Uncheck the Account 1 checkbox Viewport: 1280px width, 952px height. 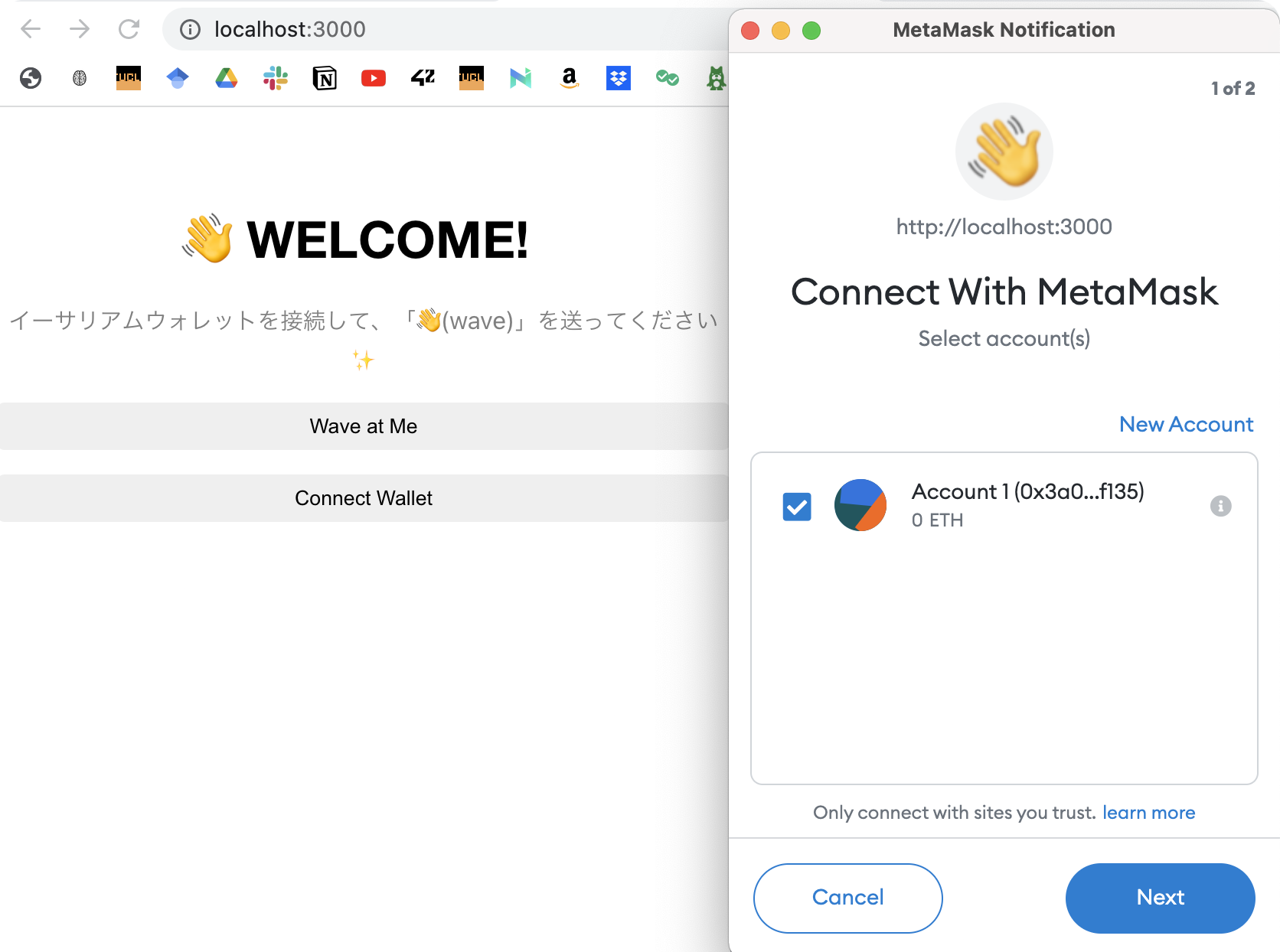coord(797,506)
